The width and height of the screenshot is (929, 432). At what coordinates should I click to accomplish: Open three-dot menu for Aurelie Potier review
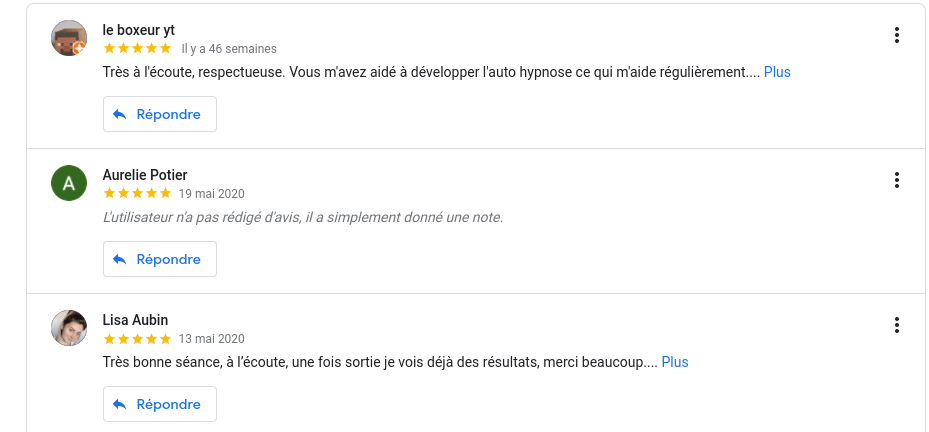(x=897, y=180)
